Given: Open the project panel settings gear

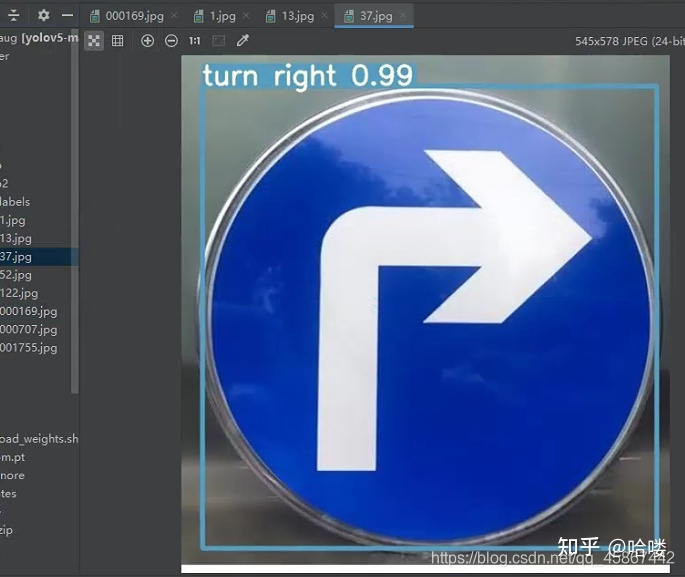Looking at the screenshot, I should pyautogui.click(x=43, y=16).
